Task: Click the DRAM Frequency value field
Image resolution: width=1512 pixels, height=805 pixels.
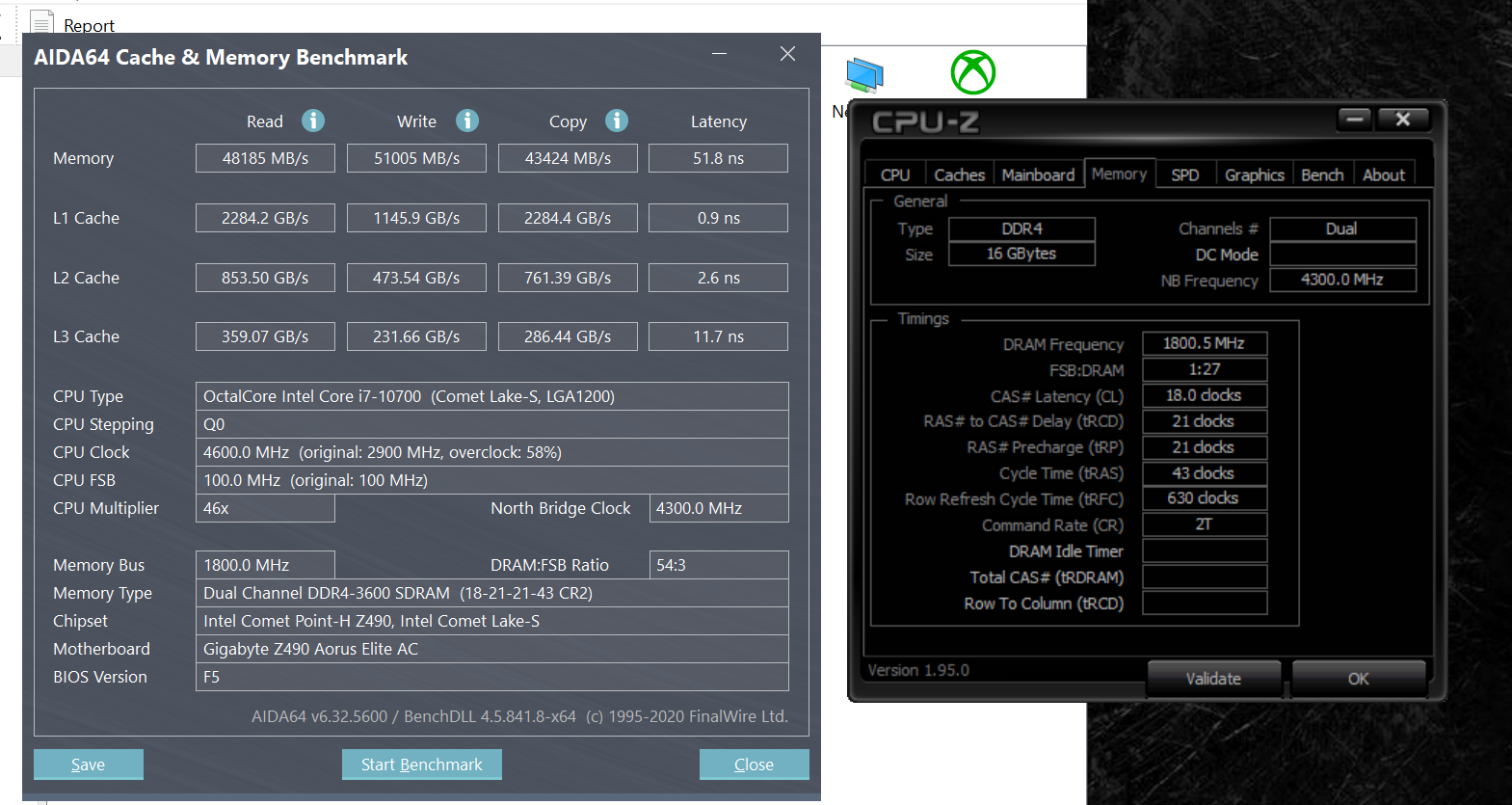Action: pyautogui.click(x=1204, y=343)
